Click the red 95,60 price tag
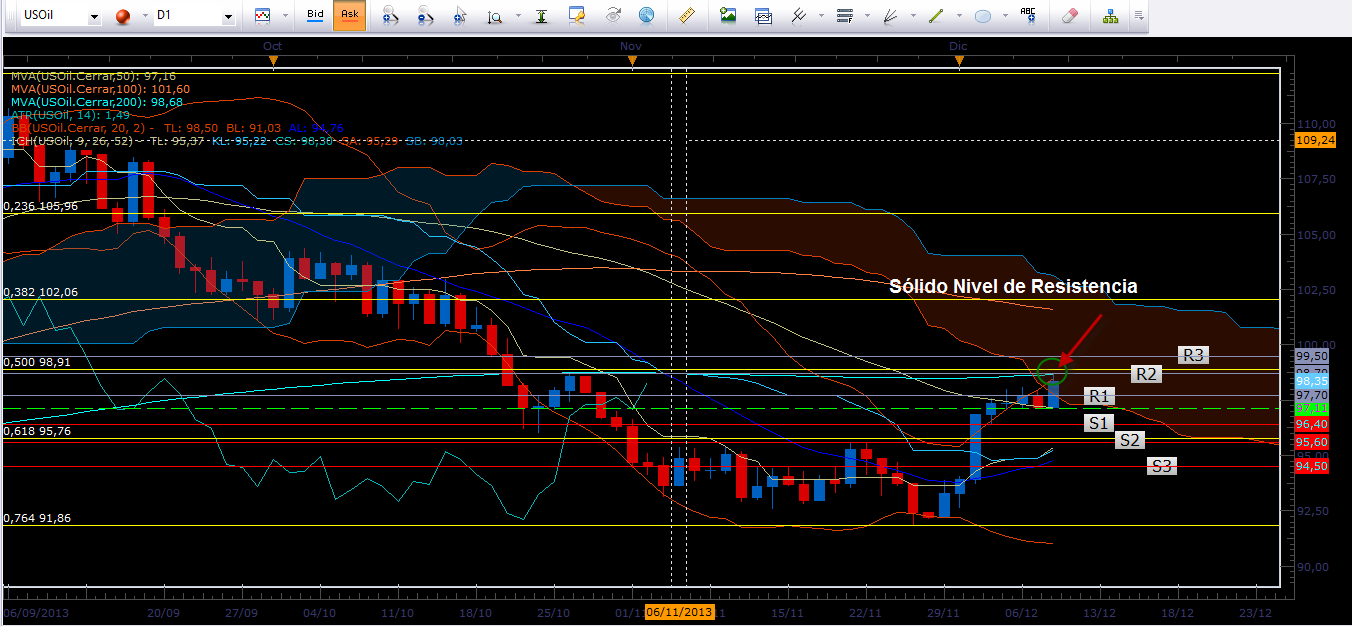This screenshot has width=1352, height=627. point(1311,442)
